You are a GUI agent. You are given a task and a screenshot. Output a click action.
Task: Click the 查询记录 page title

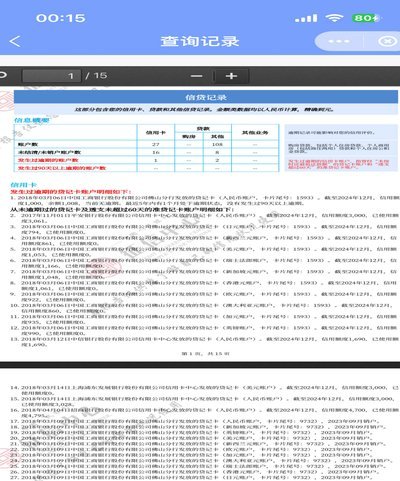pos(200,41)
